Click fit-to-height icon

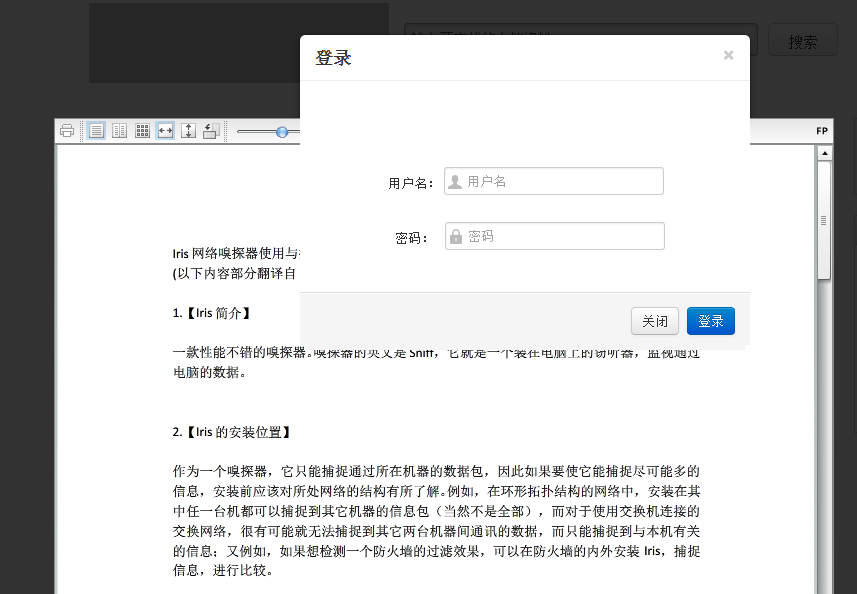188,131
